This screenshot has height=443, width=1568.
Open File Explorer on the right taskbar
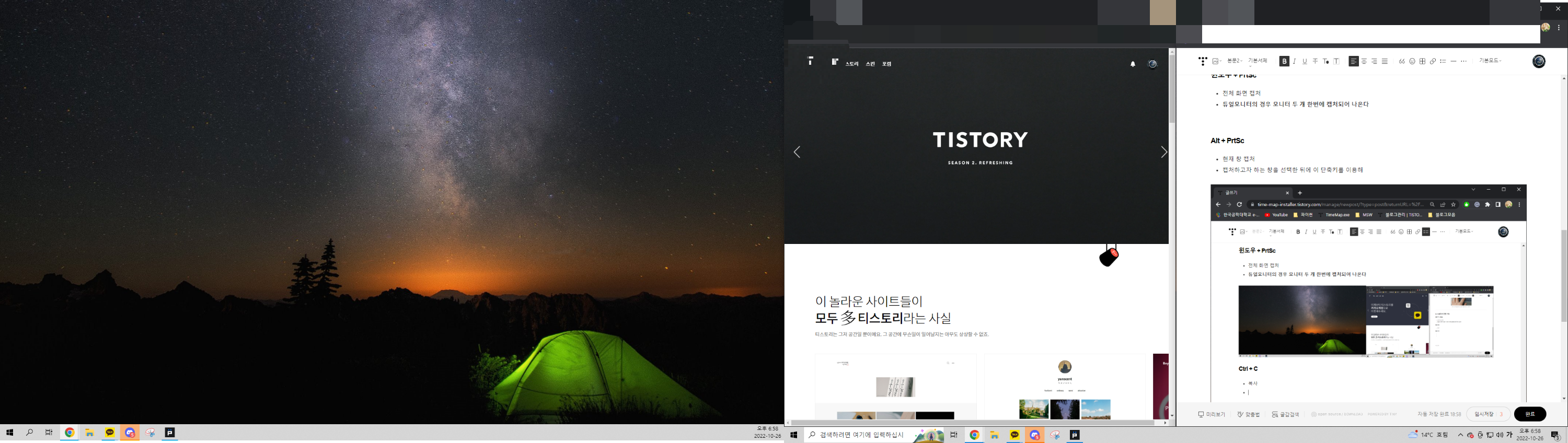(995, 435)
